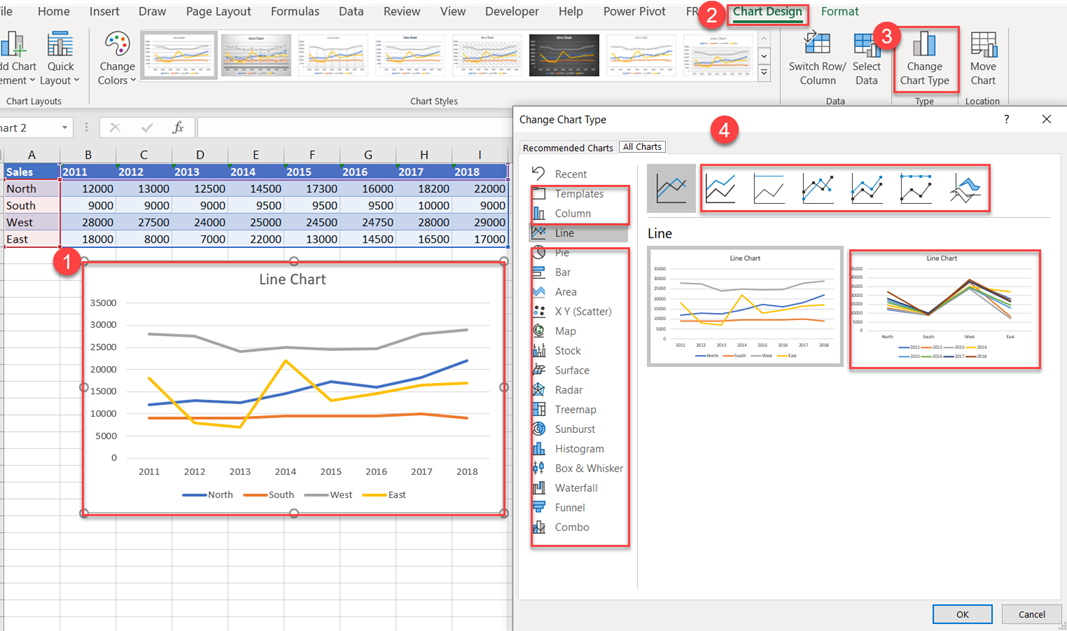Click the Line Chart title in the chart
This screenshot has width=1067, height=631.
tap(293, 279)
